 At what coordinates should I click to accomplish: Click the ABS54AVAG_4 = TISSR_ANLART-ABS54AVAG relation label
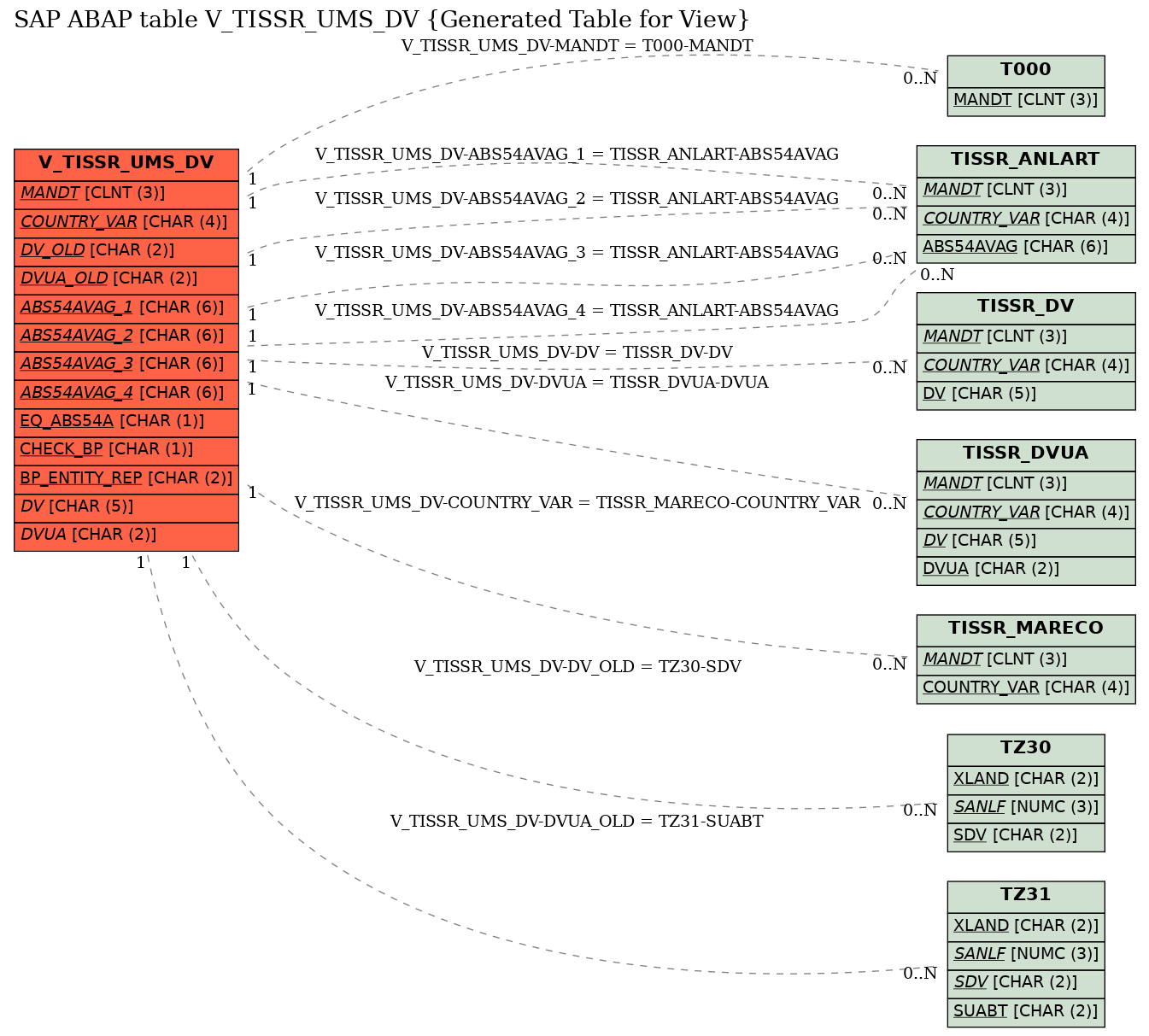coord(577,311)
